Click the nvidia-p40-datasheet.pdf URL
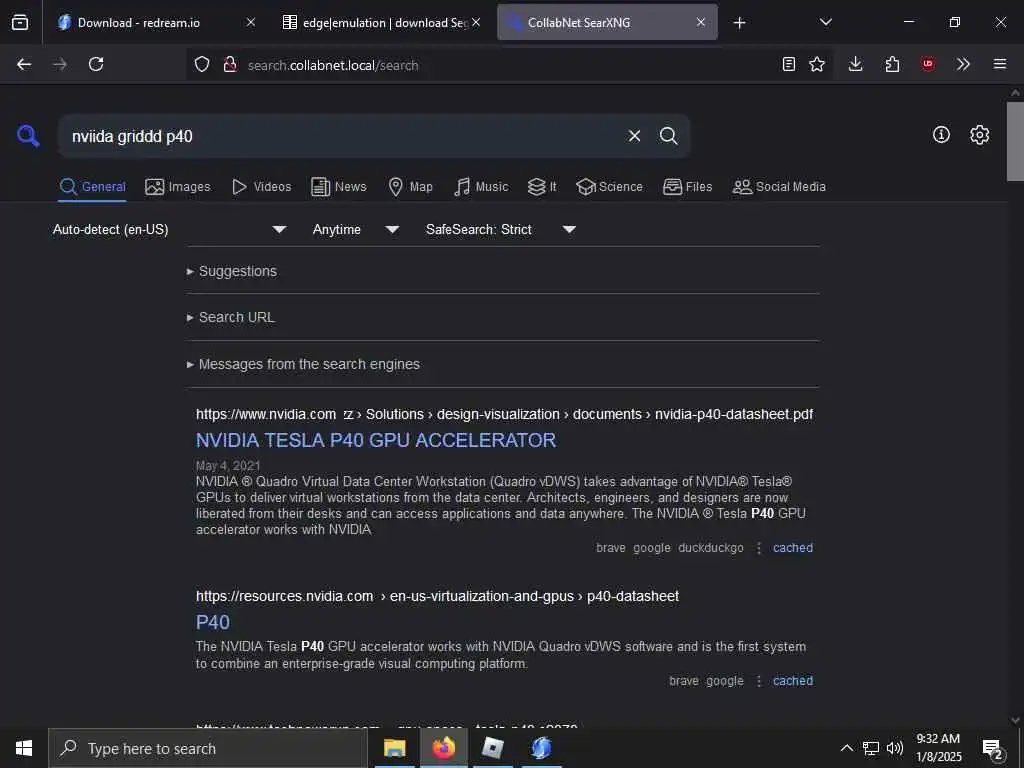1024x768 pixels. pyautogui.click(x=504, y=414)
